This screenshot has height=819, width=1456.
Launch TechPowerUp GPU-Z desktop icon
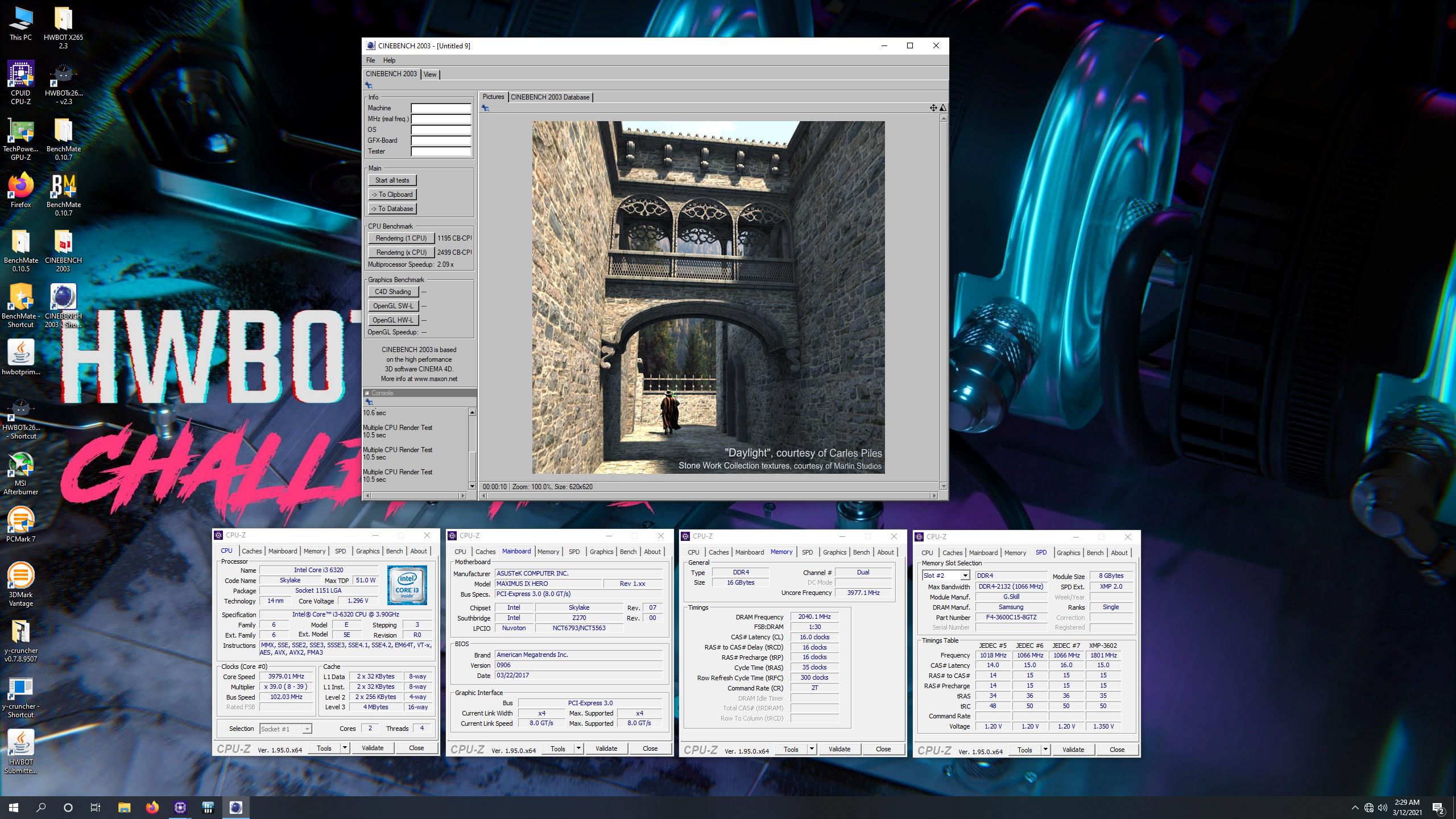pos(20,139)
